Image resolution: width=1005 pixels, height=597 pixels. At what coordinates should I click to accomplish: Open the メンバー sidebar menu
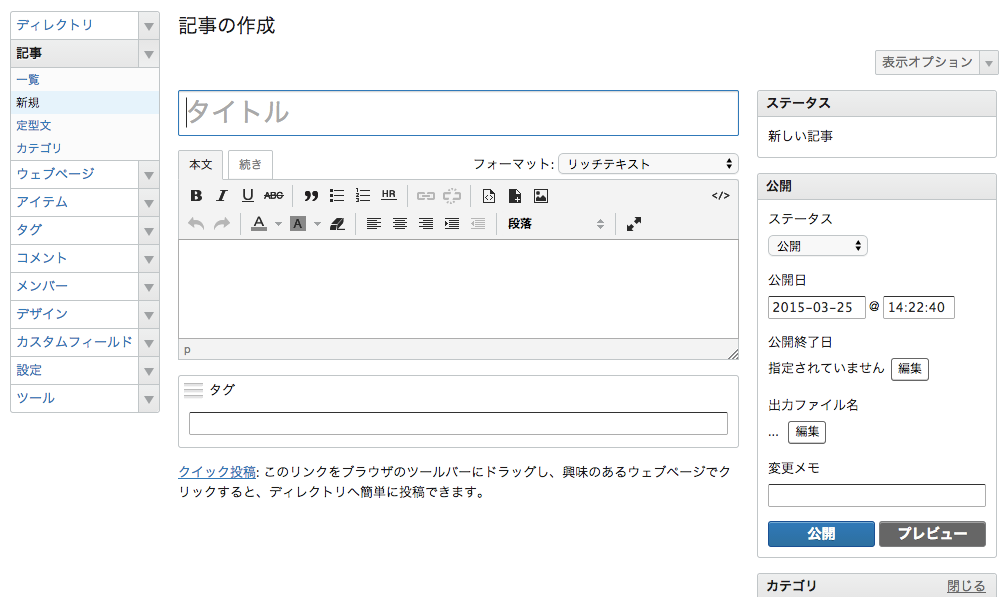pyautogui.click(x=42, y=285)
